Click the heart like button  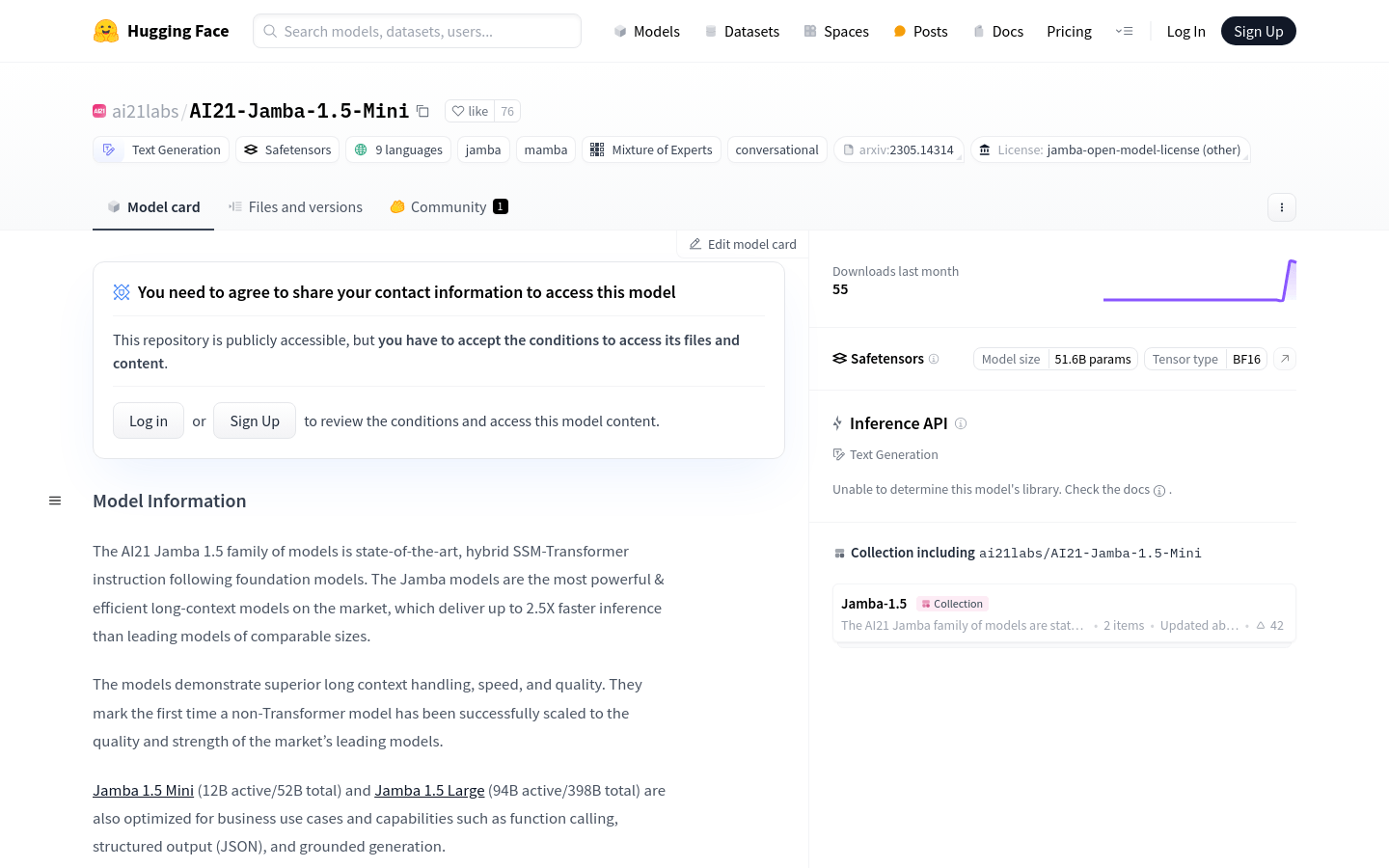point(470,111)
